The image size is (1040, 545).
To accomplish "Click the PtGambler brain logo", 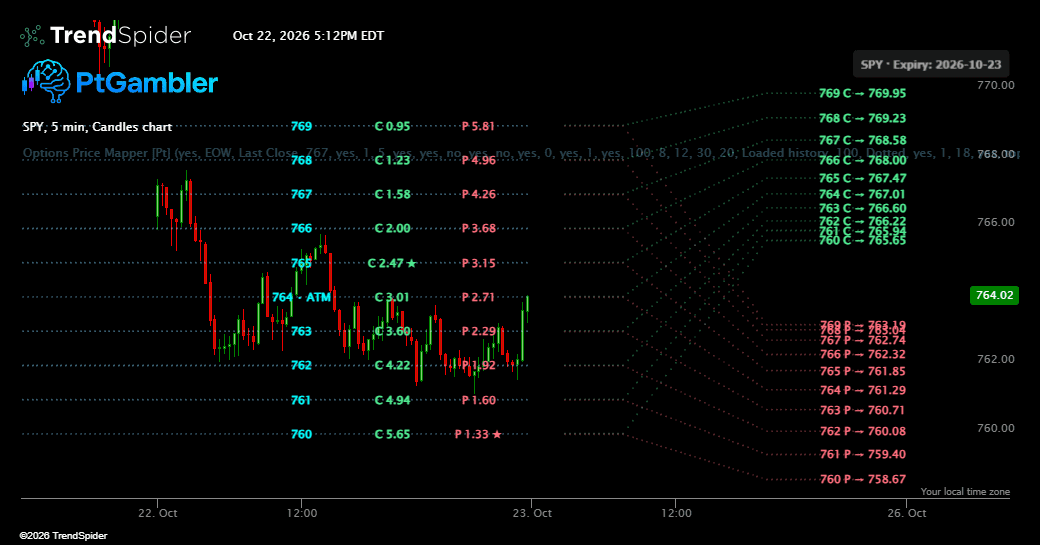I will point(46,82).
